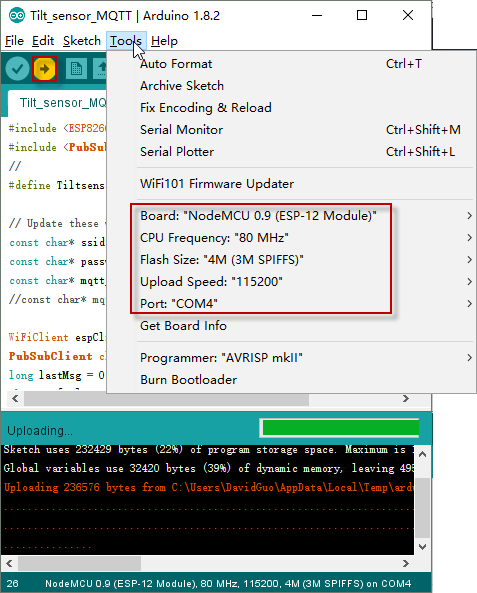This screenshot has height=593, width=477.
Task: Click the New sketch toolbar icon
Action: (x=76, y=68)
